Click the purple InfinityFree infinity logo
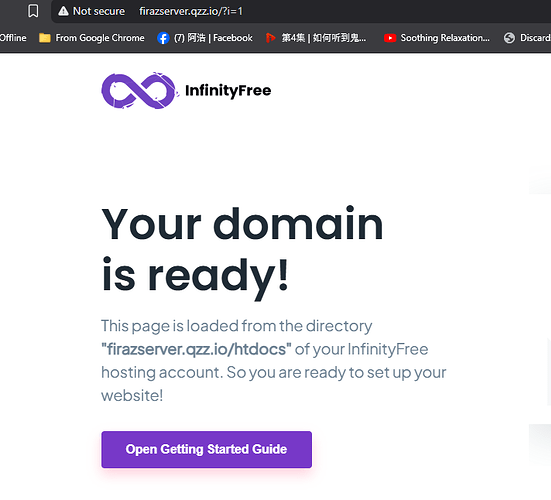Viewport: 551px width, 500px height. 139,91
